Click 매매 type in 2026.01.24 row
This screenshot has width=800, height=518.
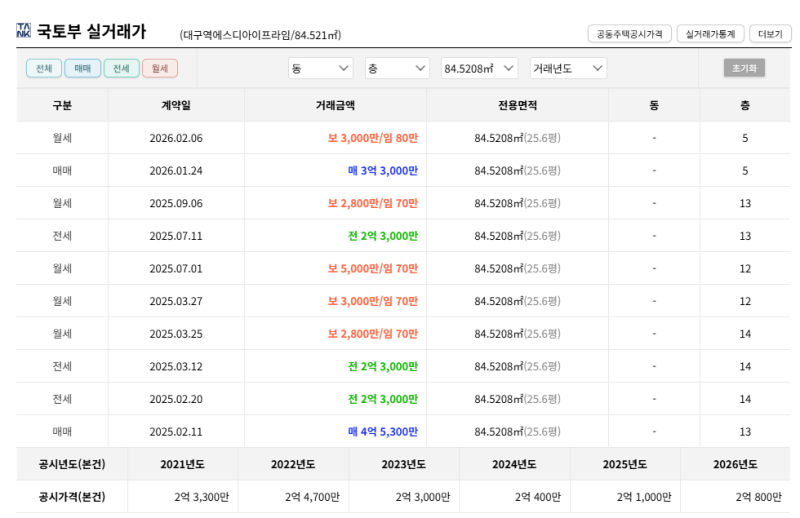pyautogui.click(x=62, y=171)
